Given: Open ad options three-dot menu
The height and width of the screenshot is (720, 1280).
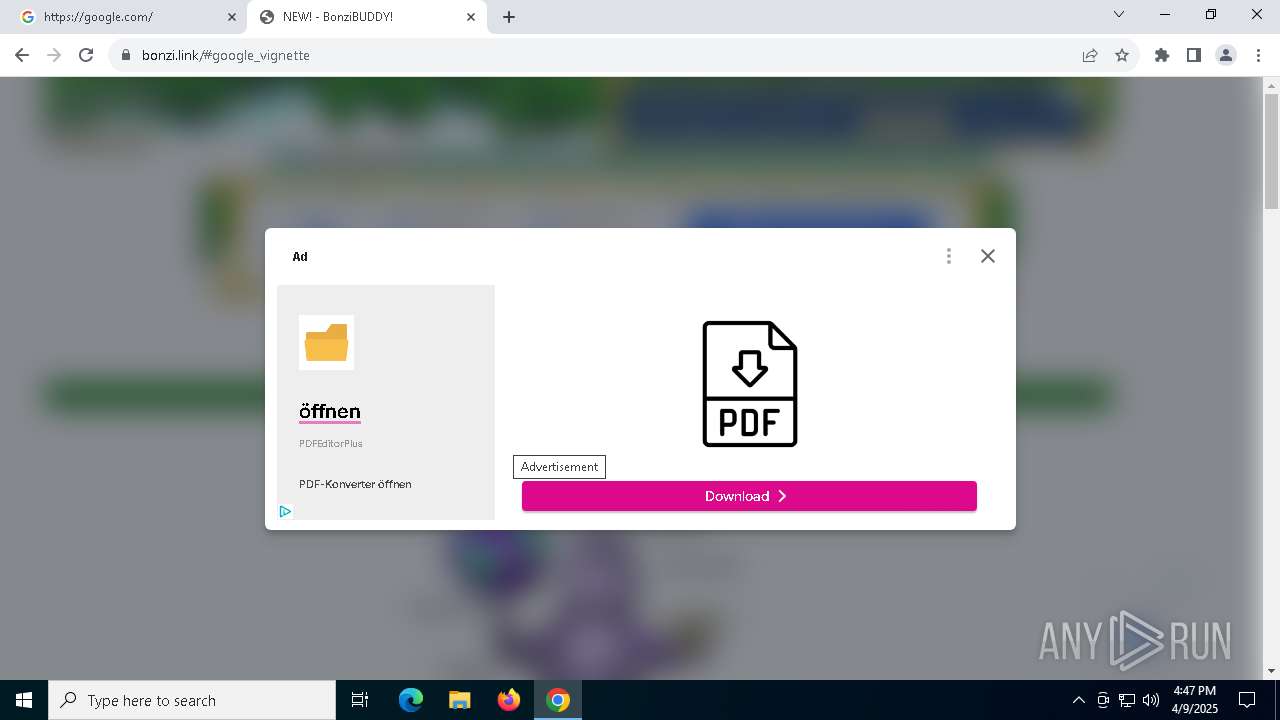Looking at the screenshot, I should (x=949, y=256).
